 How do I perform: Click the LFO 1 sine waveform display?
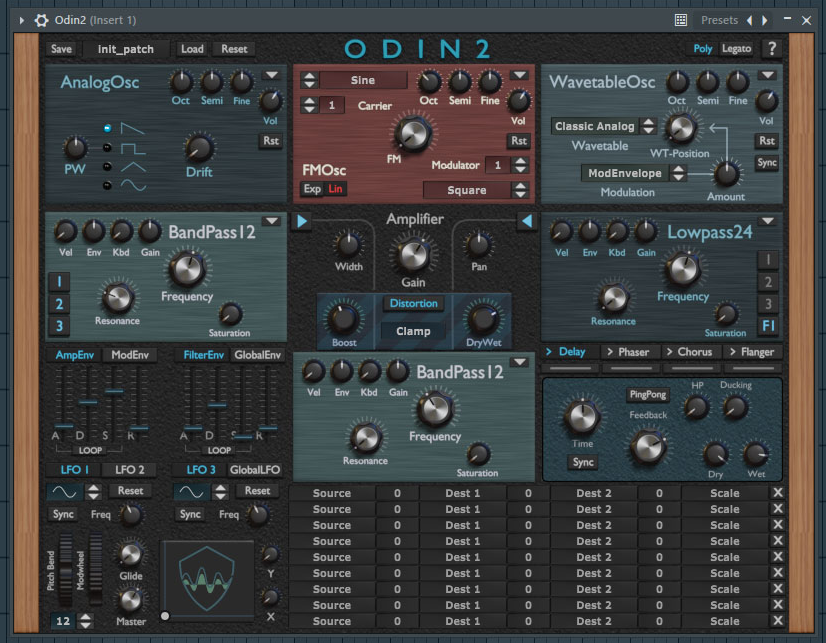[x=64, y=492]
